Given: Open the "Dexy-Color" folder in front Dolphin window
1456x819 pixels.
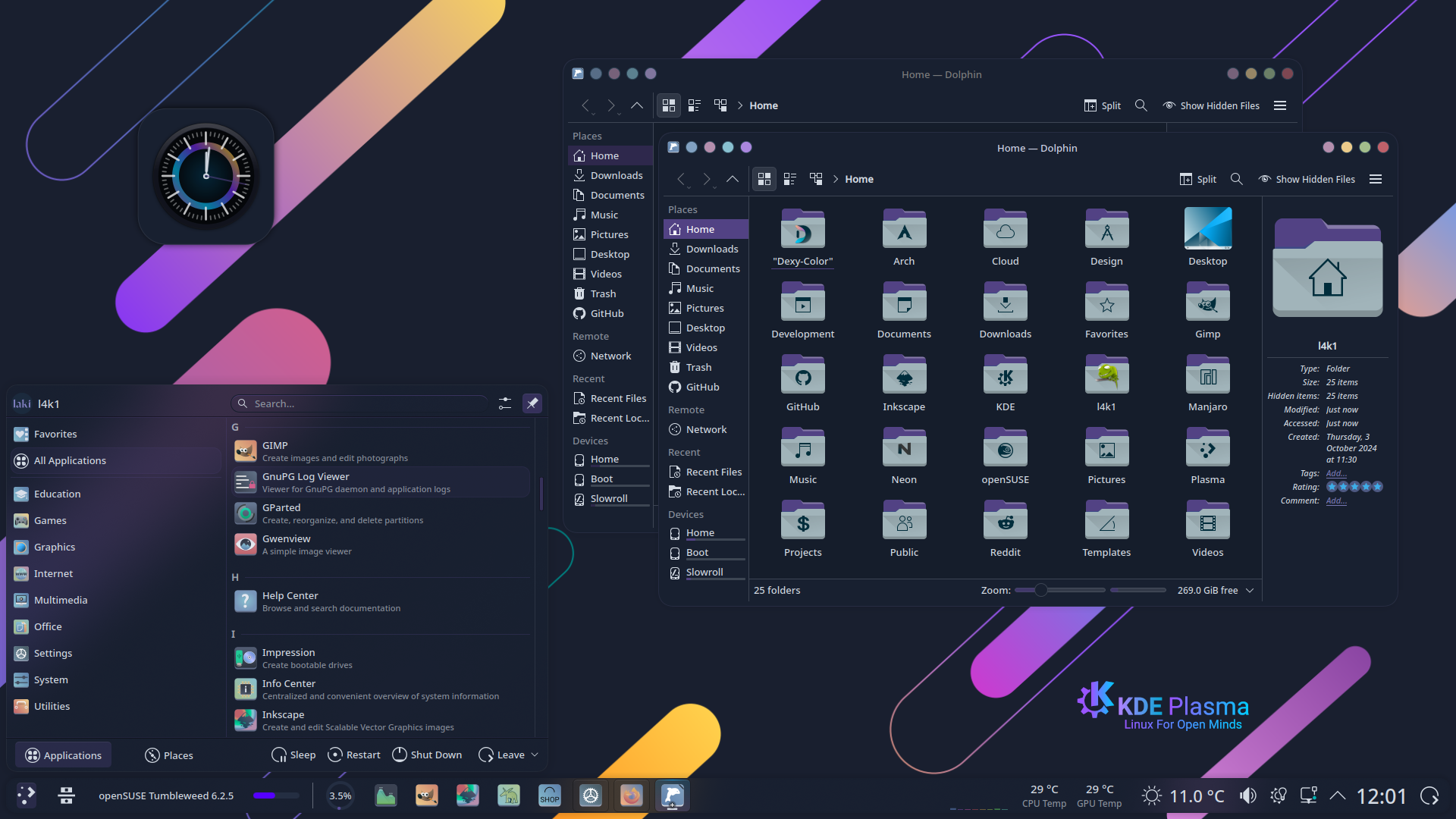Looking at the screenshot, I should tap(802, 228).
